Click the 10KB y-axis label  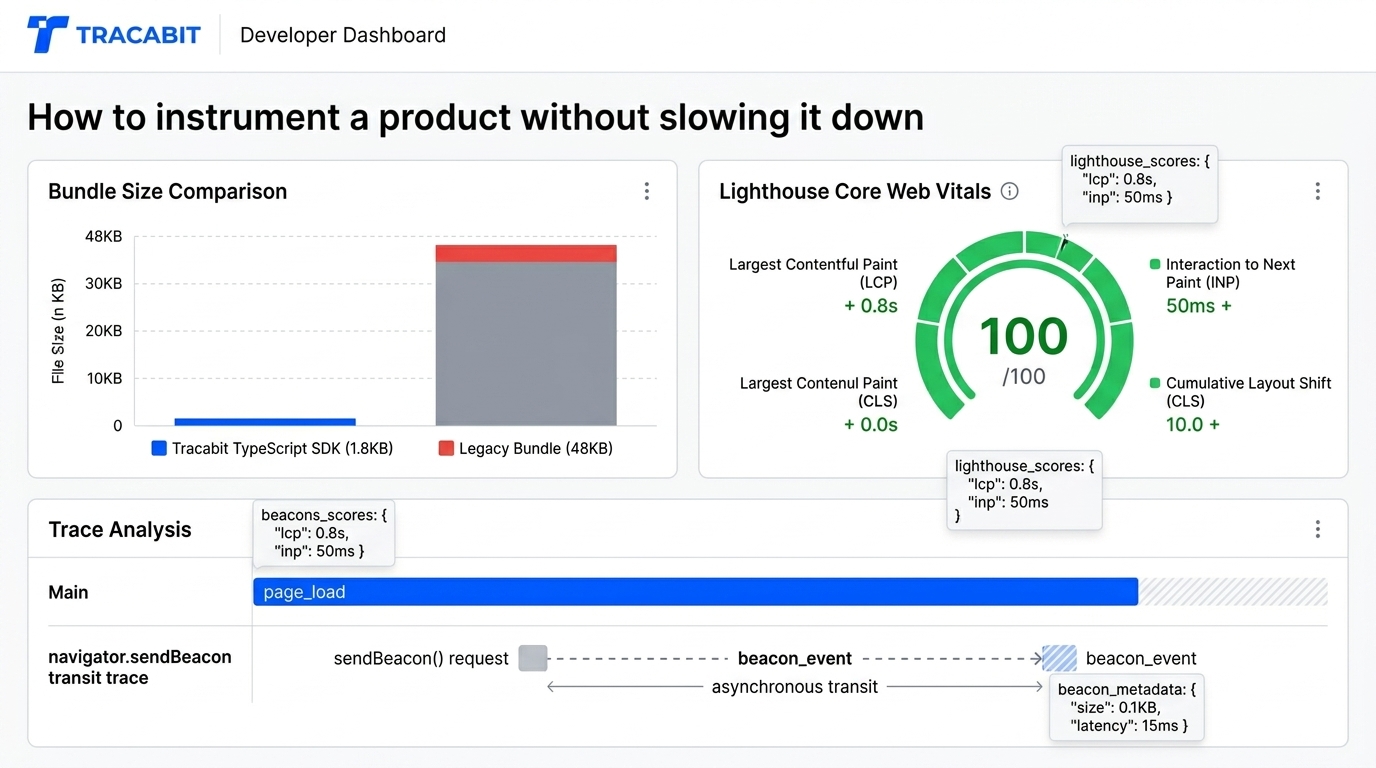pyautogui.click(x=103, y=378)
